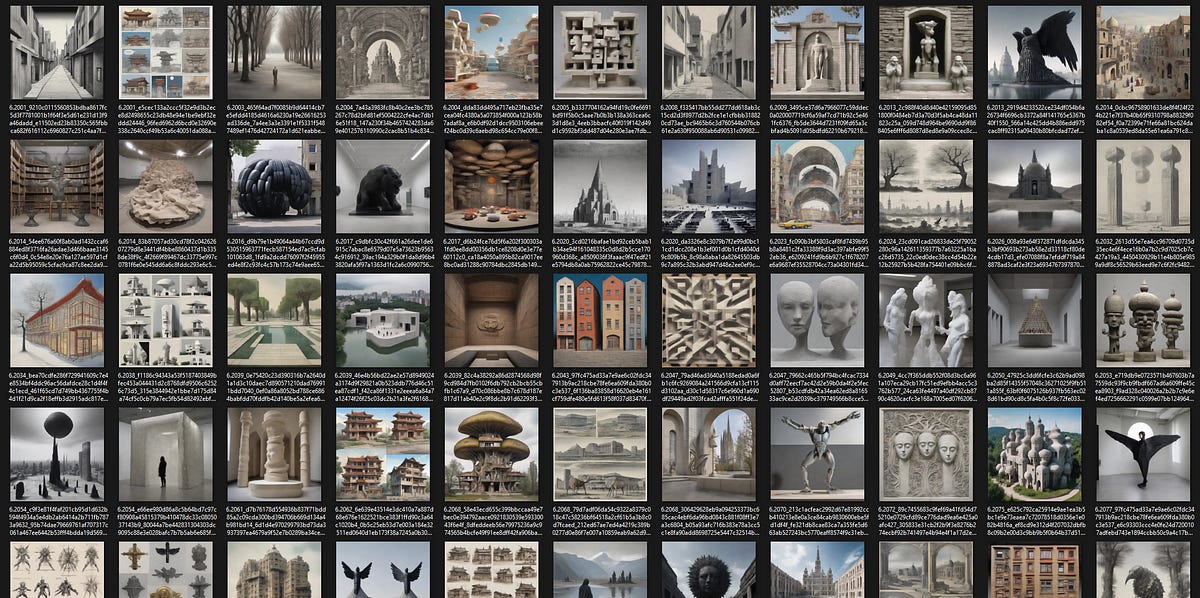Select the colorful floating mushroom city thumbnail
This screenshot has height=598, width=1200.
[x=491, y=52]
